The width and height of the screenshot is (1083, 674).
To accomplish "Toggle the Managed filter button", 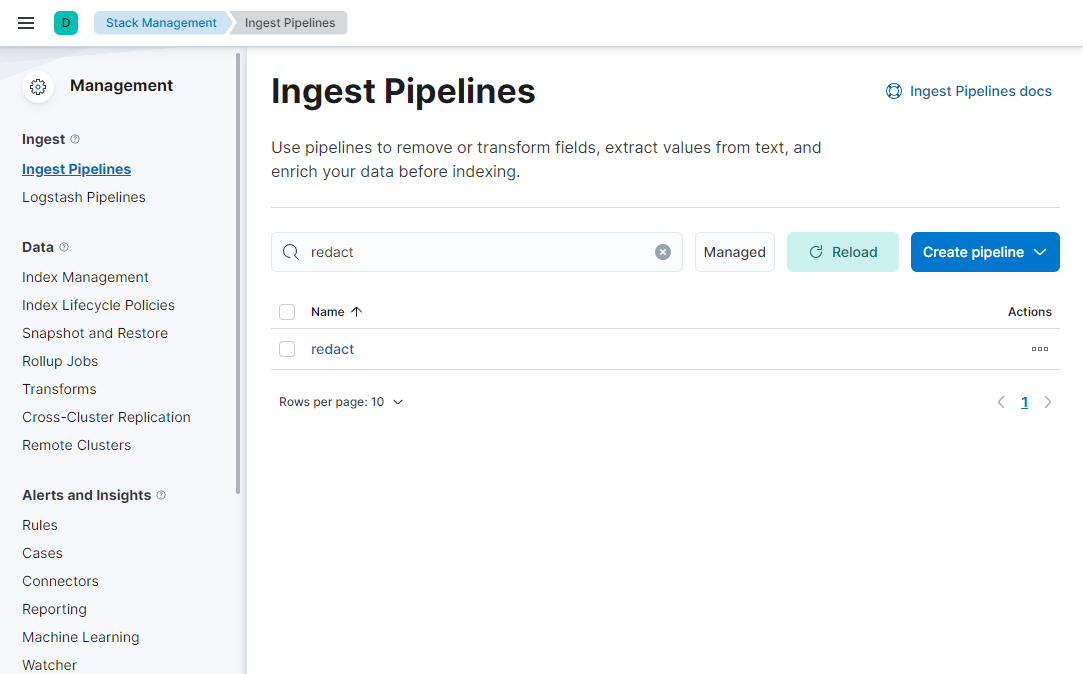I will (734, 252).
